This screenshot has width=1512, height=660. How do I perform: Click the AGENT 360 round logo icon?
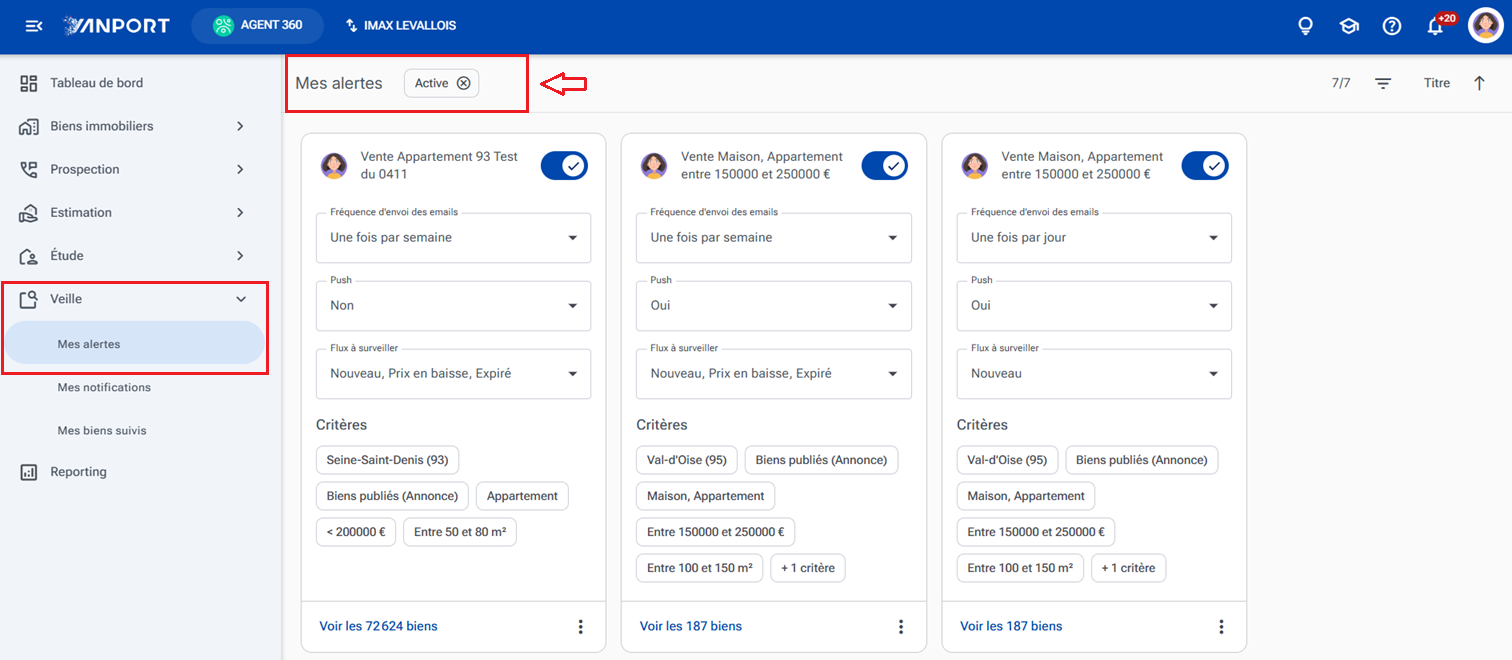pyautogui.click(x=223, y=25)
